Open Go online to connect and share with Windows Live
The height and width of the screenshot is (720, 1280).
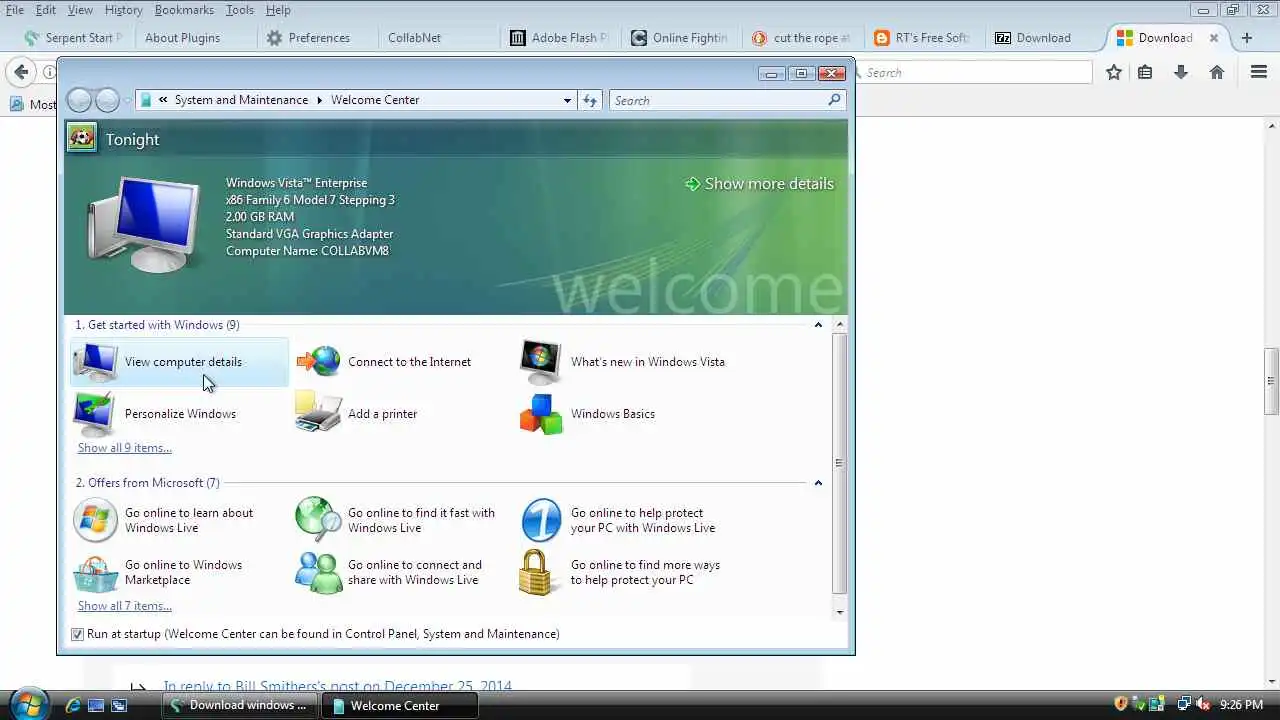tap(389, 572)
